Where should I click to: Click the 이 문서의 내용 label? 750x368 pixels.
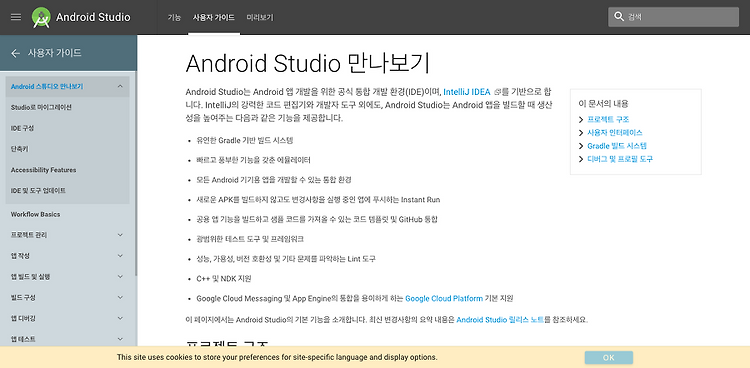603,103
